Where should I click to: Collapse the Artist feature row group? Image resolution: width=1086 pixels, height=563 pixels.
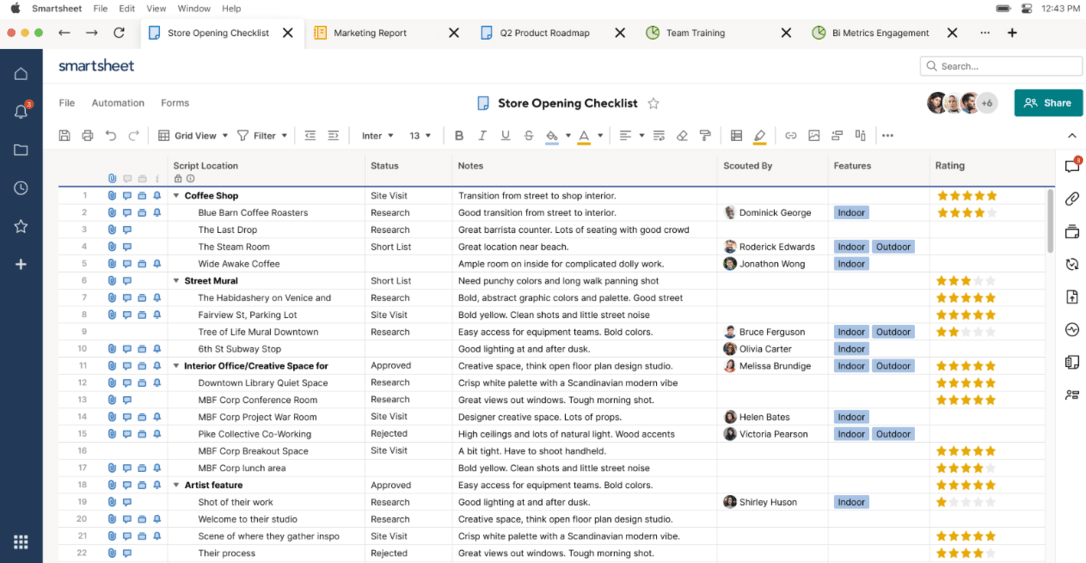176,485
